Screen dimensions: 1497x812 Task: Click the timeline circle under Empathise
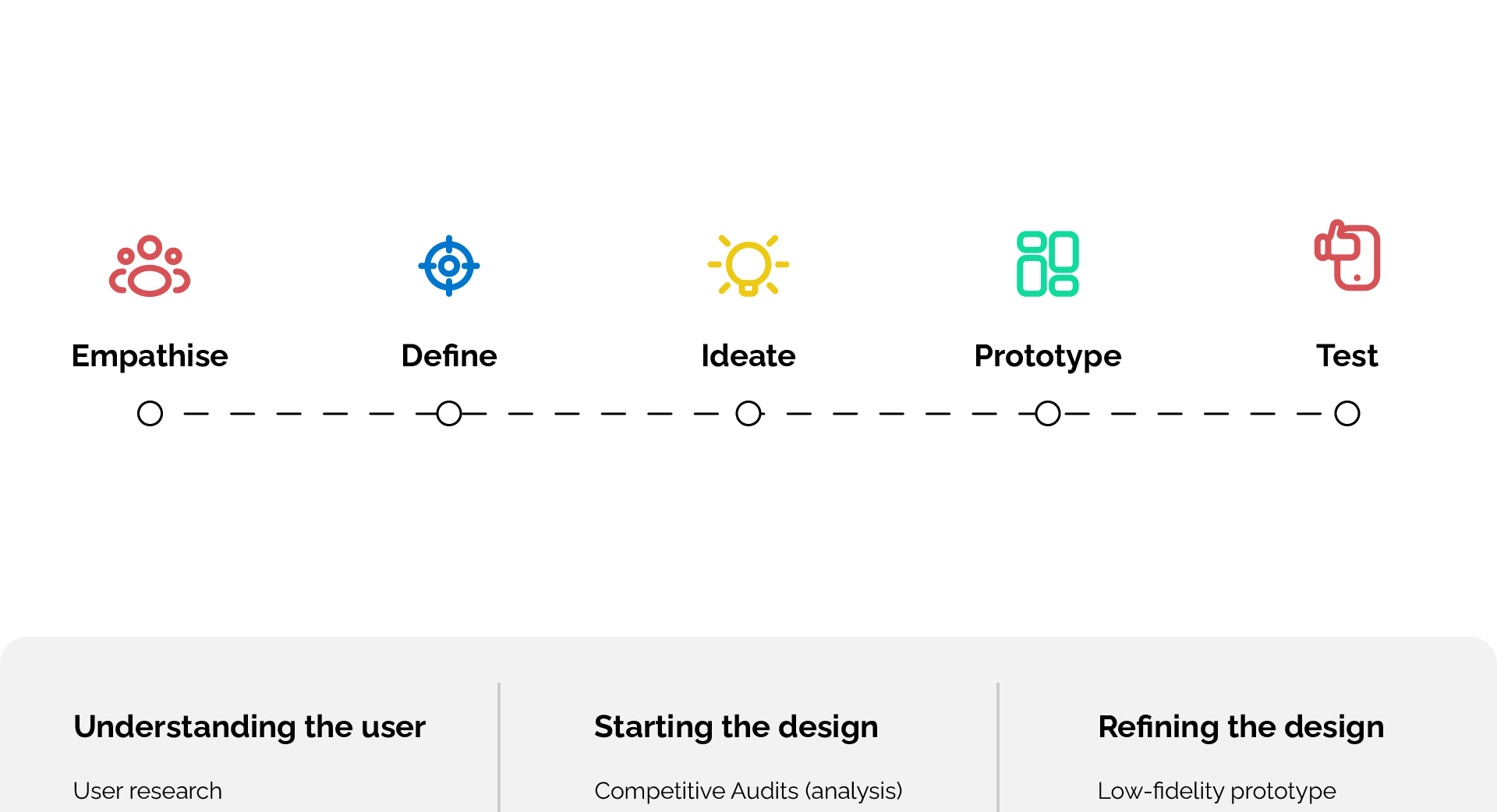(150, 413)
